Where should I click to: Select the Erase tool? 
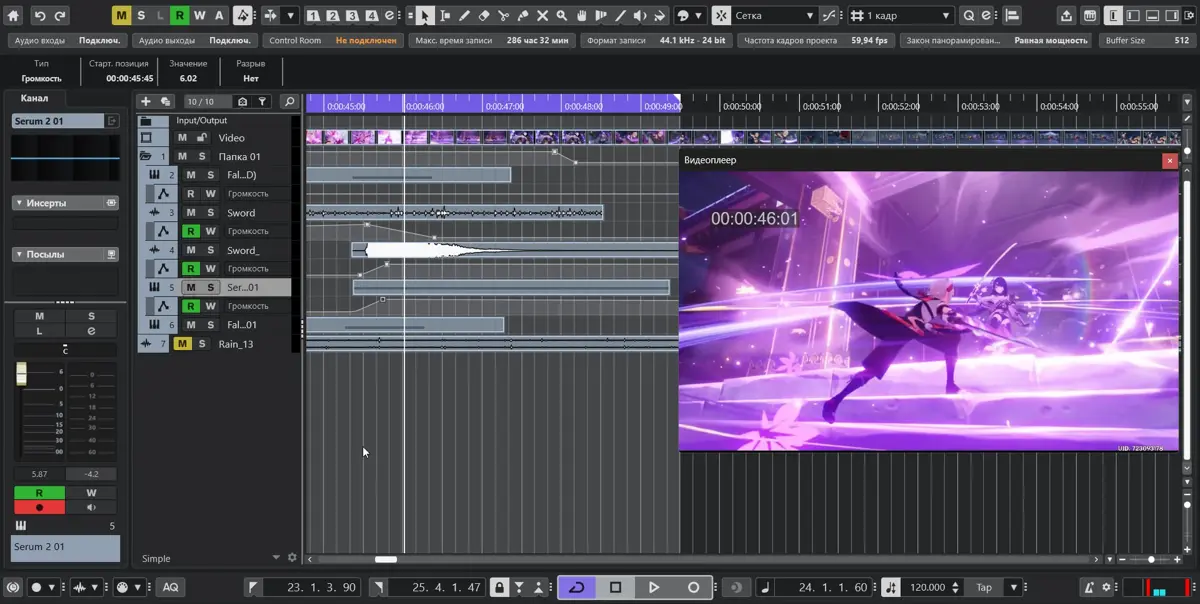(484, 16)
